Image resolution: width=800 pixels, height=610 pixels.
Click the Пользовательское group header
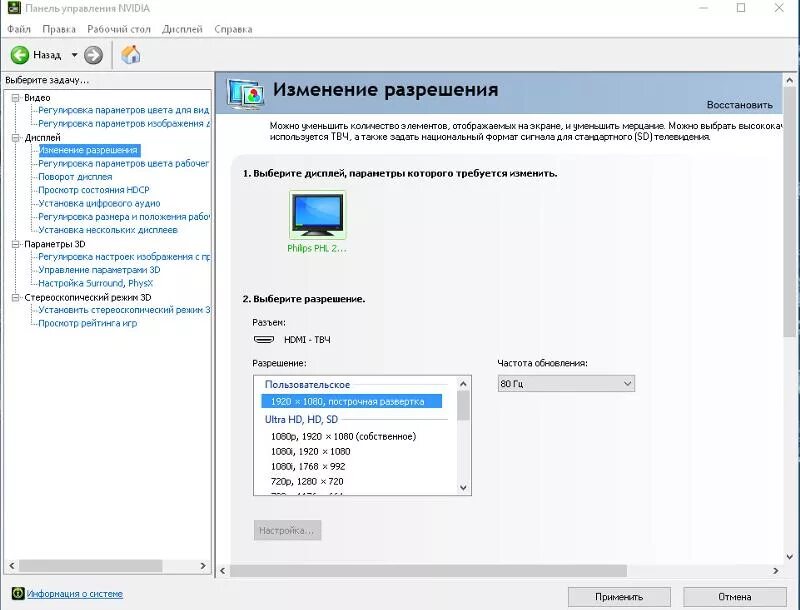tap(307, 385)
